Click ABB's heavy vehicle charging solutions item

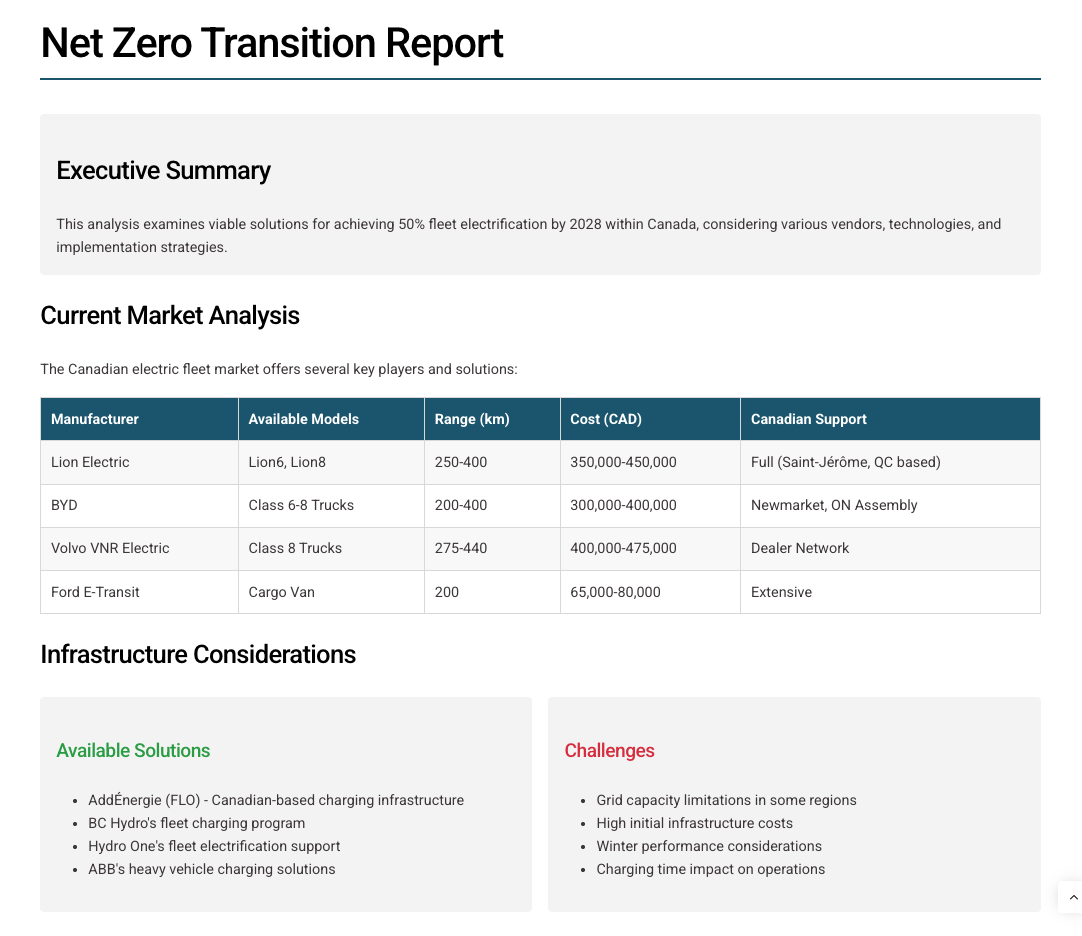tap(212, 870)
